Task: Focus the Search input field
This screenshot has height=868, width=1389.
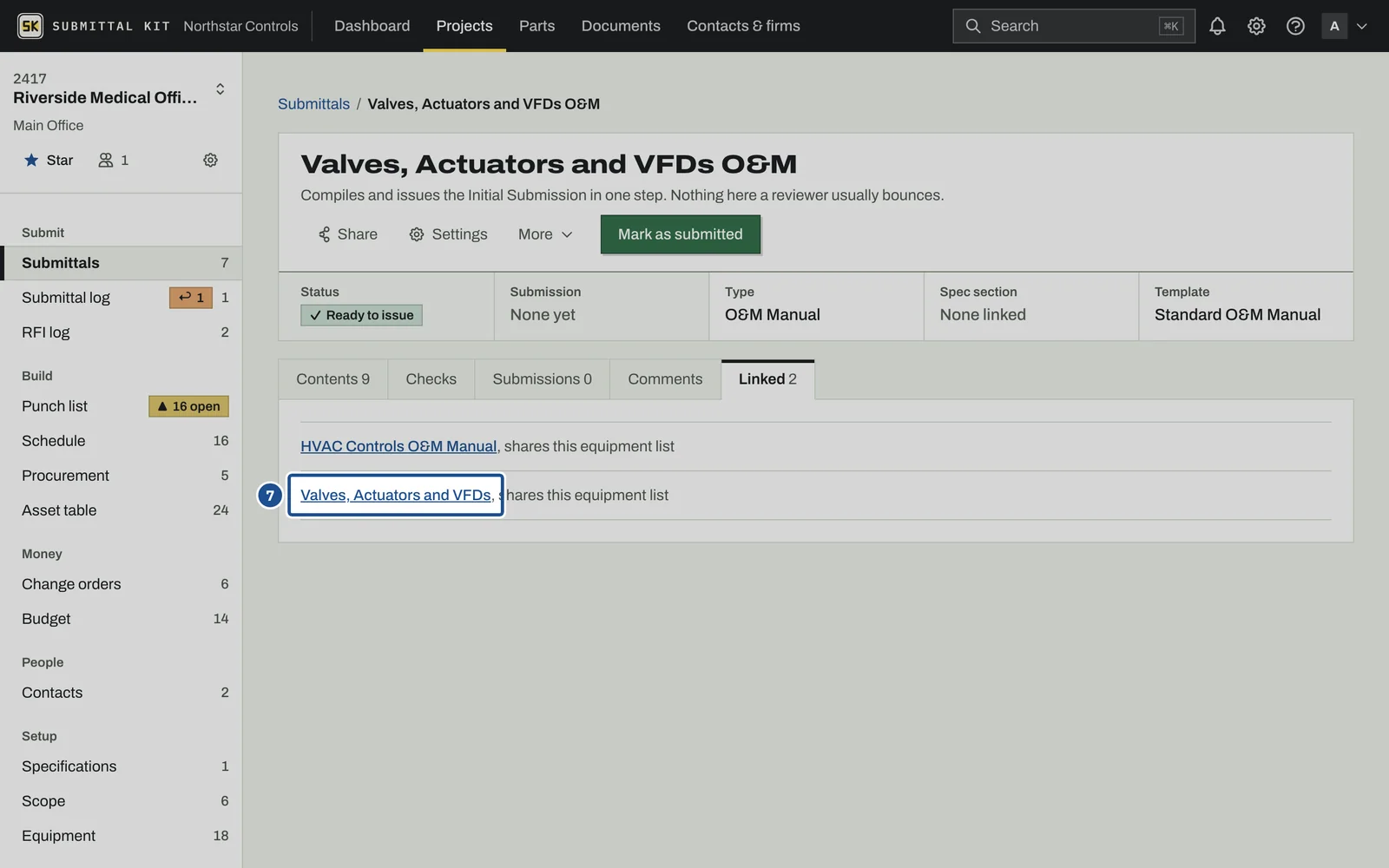Action: (x=1074, y=26)
